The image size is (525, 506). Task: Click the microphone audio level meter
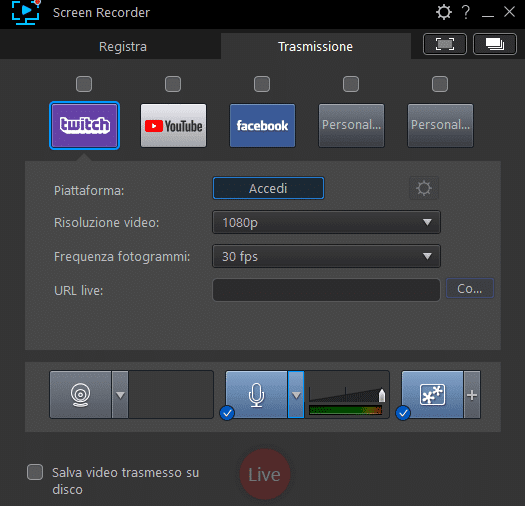tap(346, 410)
